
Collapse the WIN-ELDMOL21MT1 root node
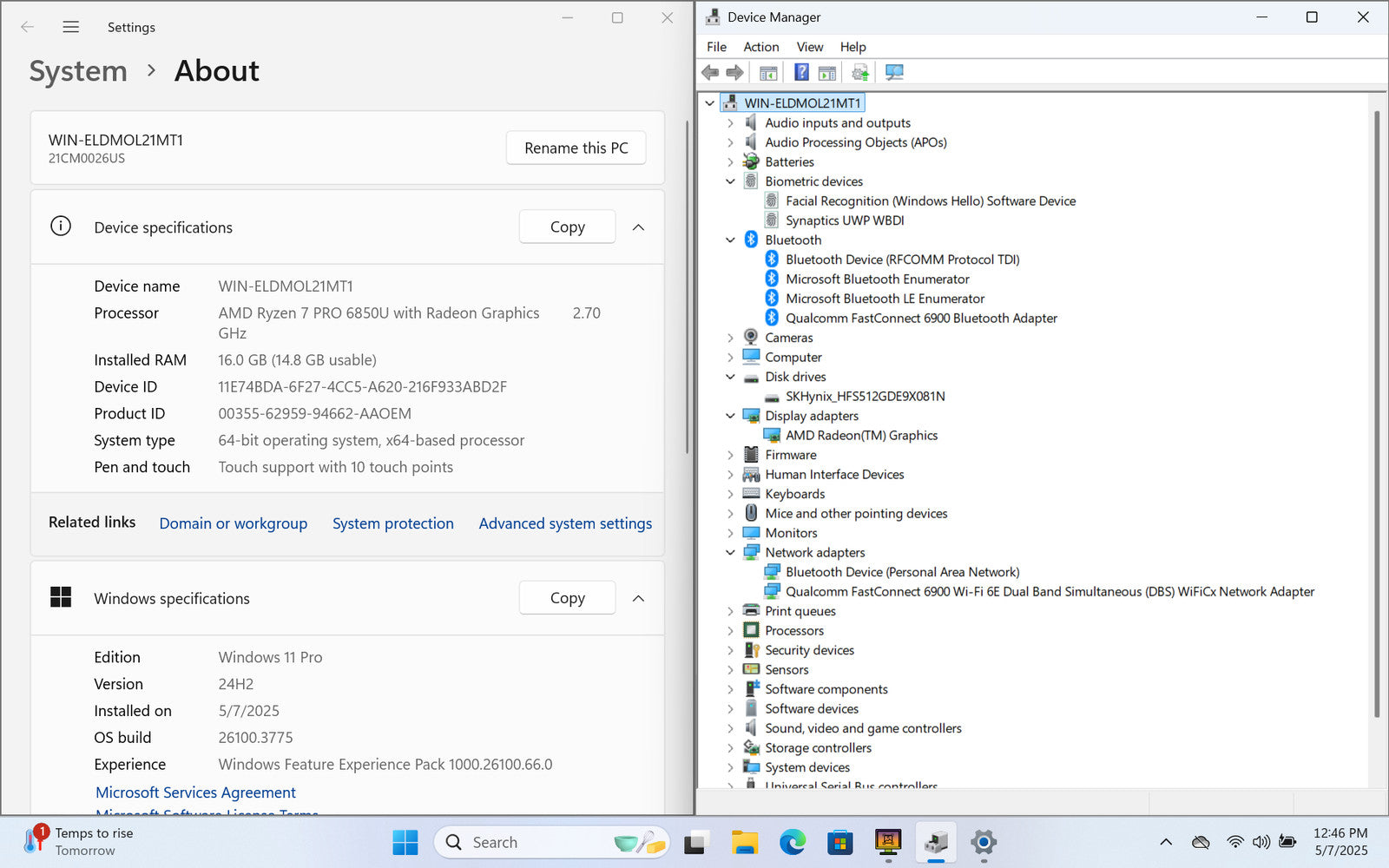point(710,103)
